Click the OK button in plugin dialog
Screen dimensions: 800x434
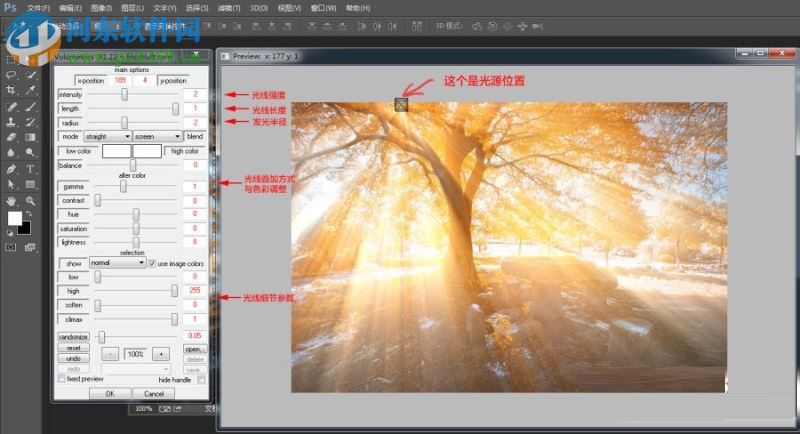pyautogui.click(x=109, y=393)
